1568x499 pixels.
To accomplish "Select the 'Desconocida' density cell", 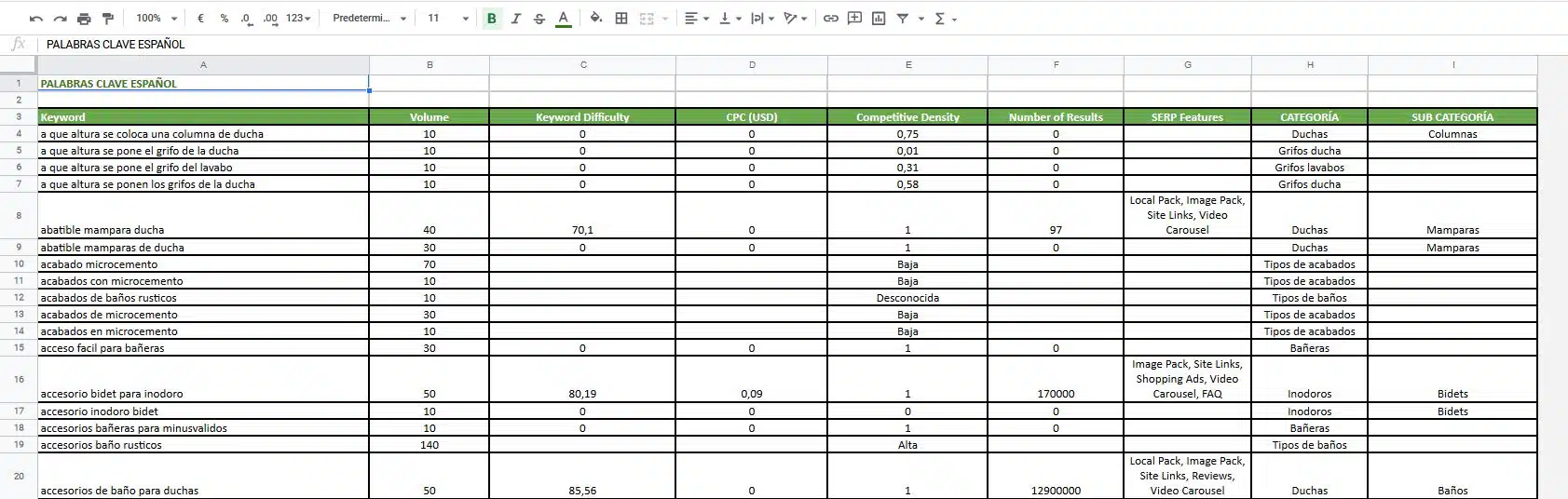I will 907,298.
